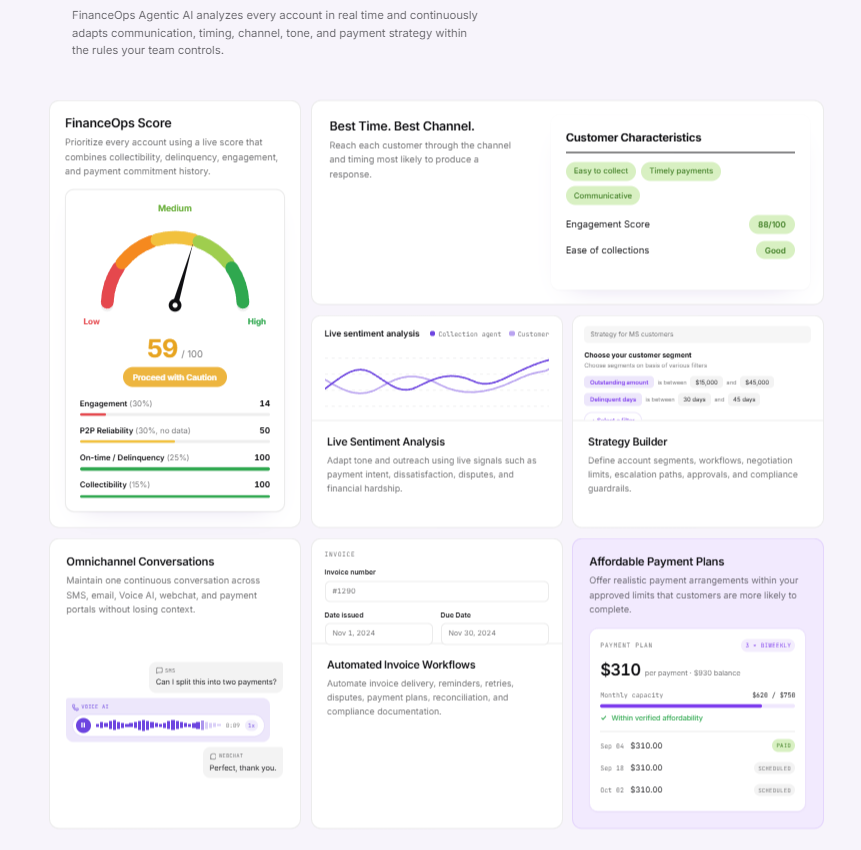Click the $620 / $750 capacity value

click(x=774, y=695)
